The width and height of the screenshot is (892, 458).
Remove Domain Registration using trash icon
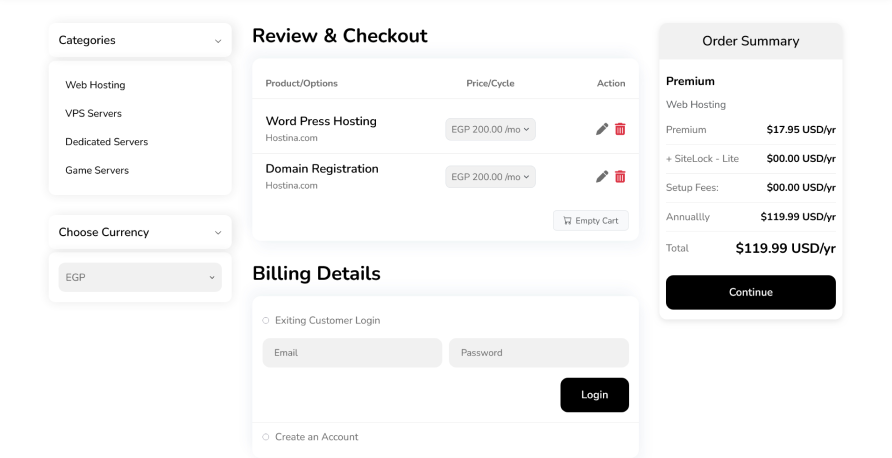(x=620, y=177)
